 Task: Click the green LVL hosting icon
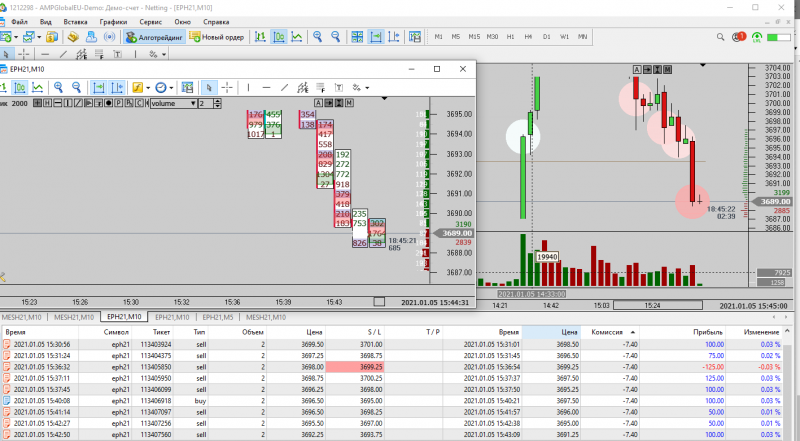(x=757, y=37)
